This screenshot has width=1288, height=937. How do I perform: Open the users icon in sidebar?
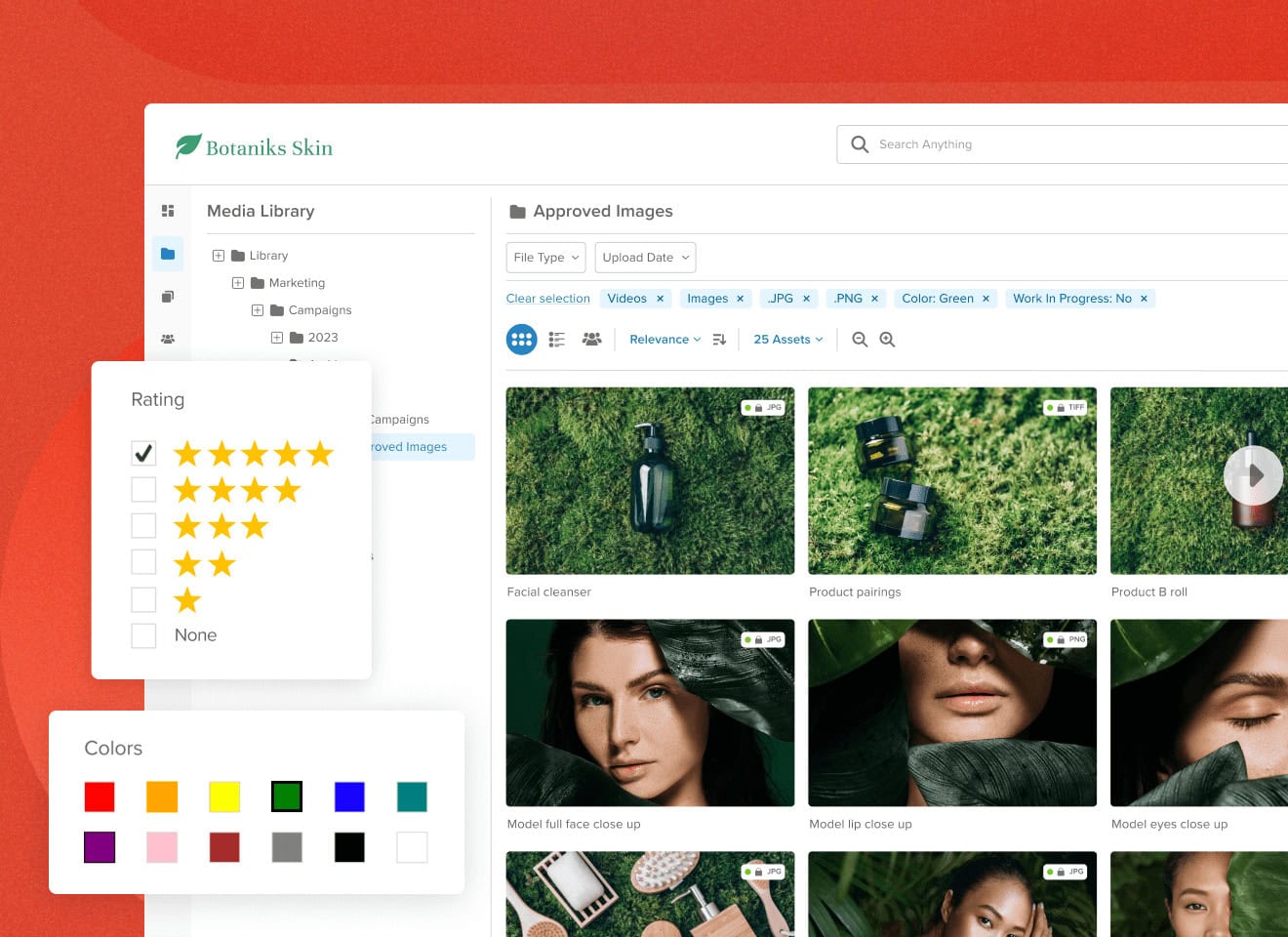click(x=168, y=339)
